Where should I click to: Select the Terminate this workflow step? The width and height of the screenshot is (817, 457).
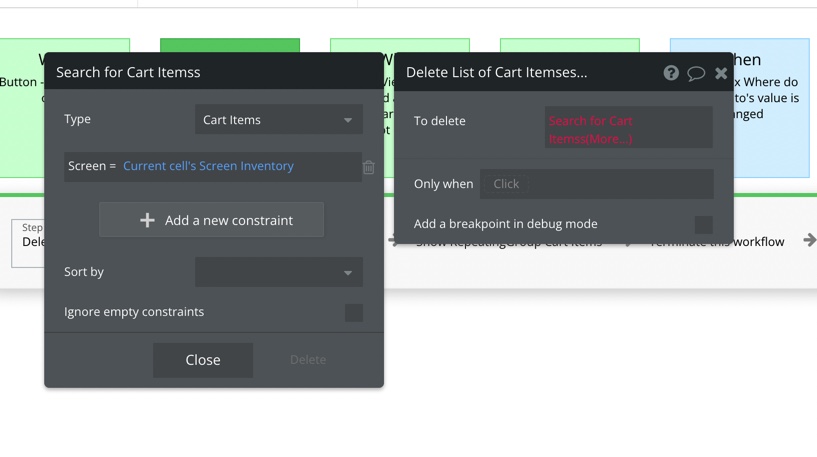click(x=759, y=242)
